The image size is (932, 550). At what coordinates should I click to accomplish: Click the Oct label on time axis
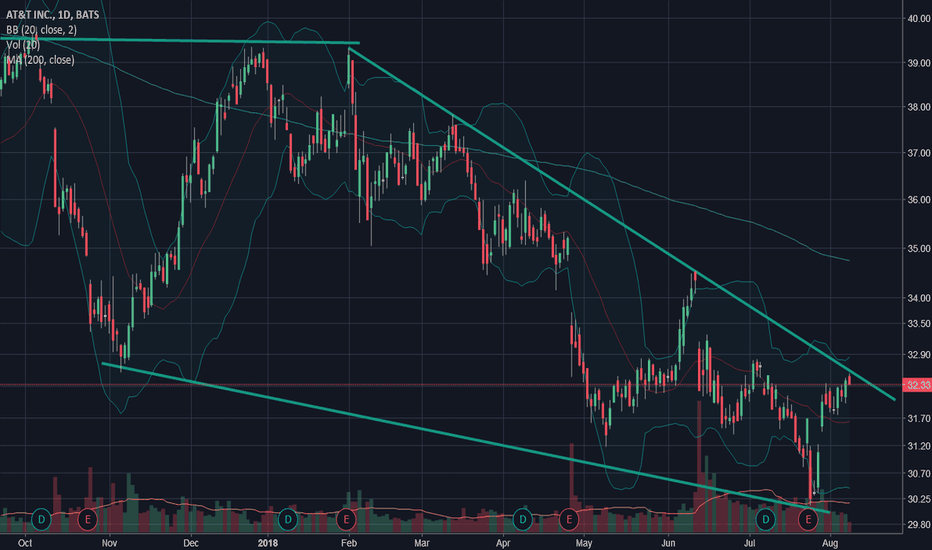(24, 542)
